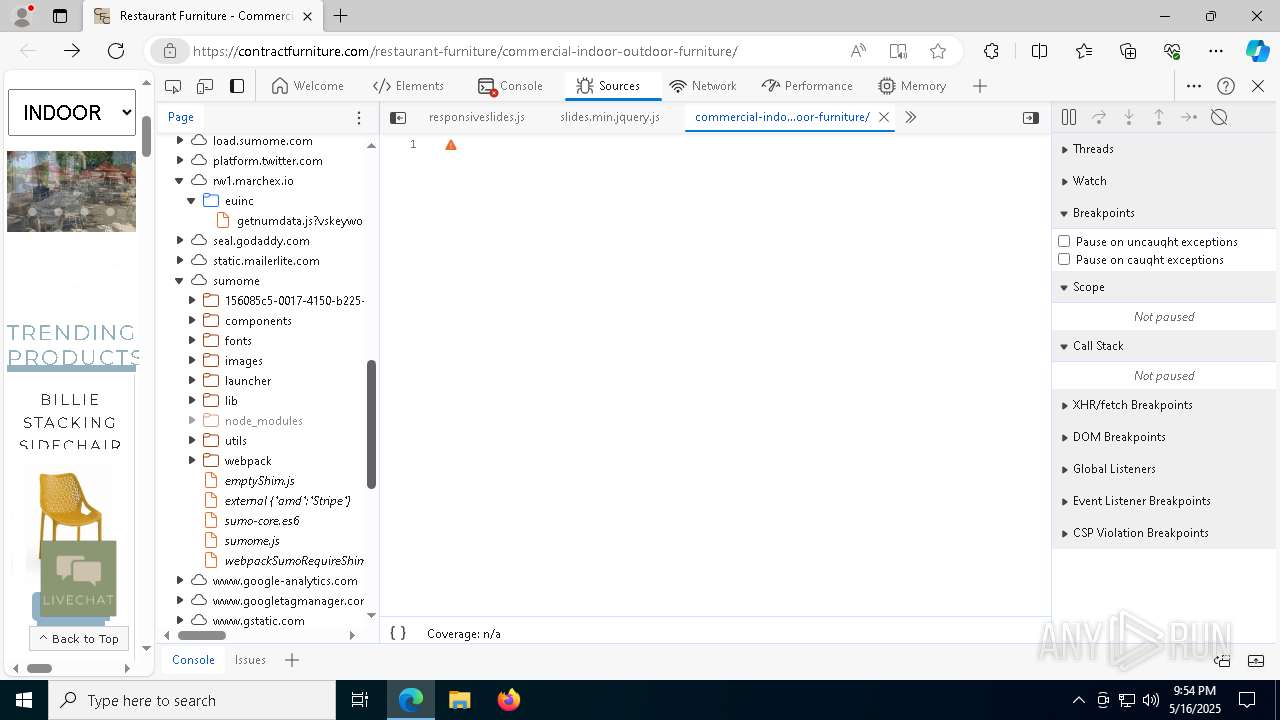This screenshot has height=720, width=1280.
Task: Click the Step button in debugger
Action: click(x=1189, y=117)
